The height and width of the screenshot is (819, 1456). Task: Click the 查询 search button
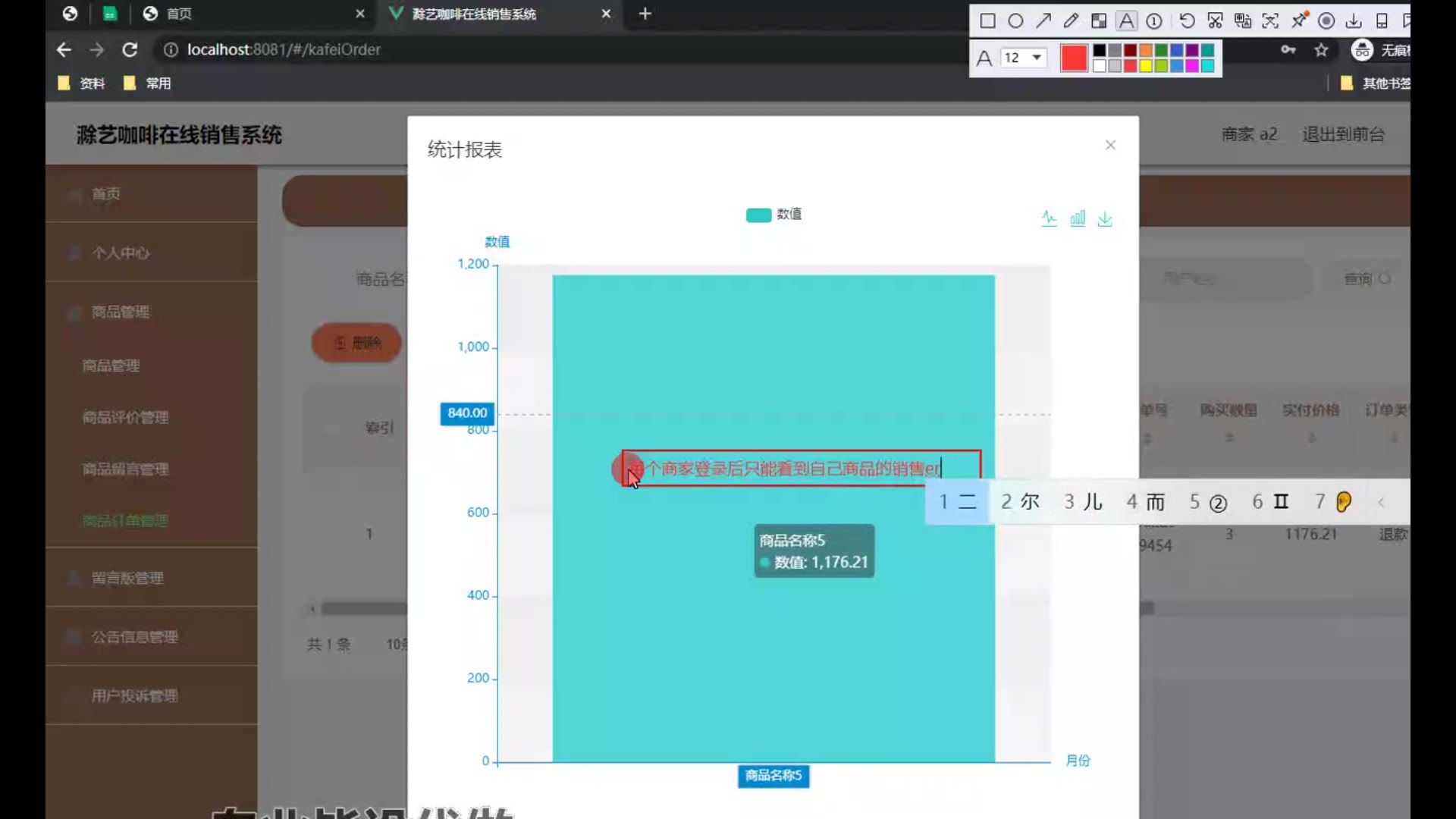[x=1367, y=279]
